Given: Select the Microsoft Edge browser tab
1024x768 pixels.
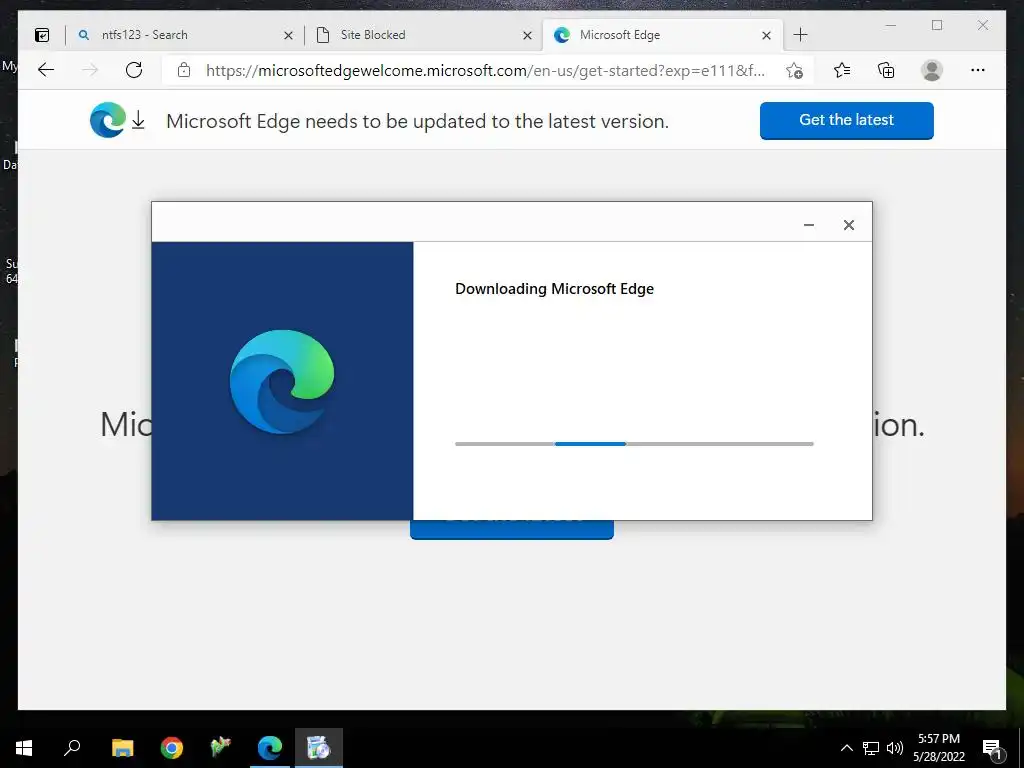Looking at the screenshot, I should 661,35.
